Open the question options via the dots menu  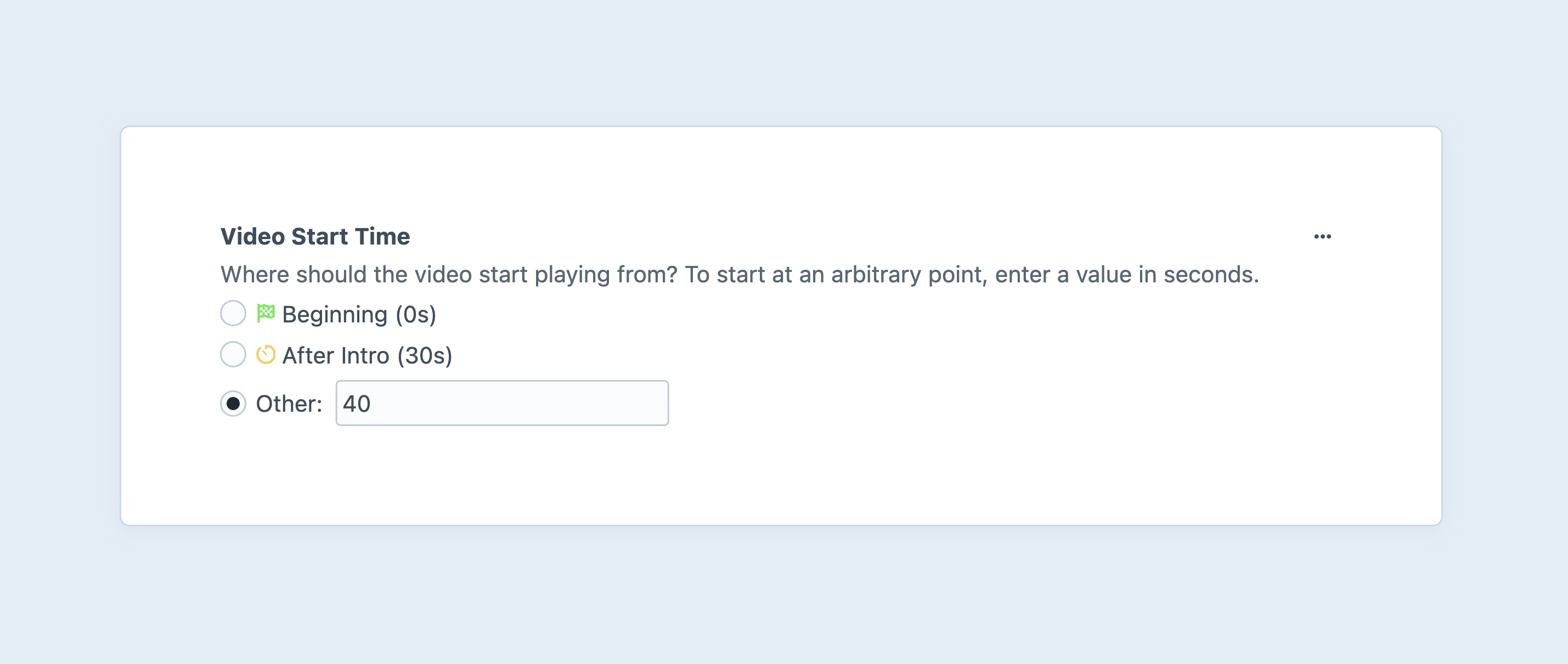[x=1324, y=236]
